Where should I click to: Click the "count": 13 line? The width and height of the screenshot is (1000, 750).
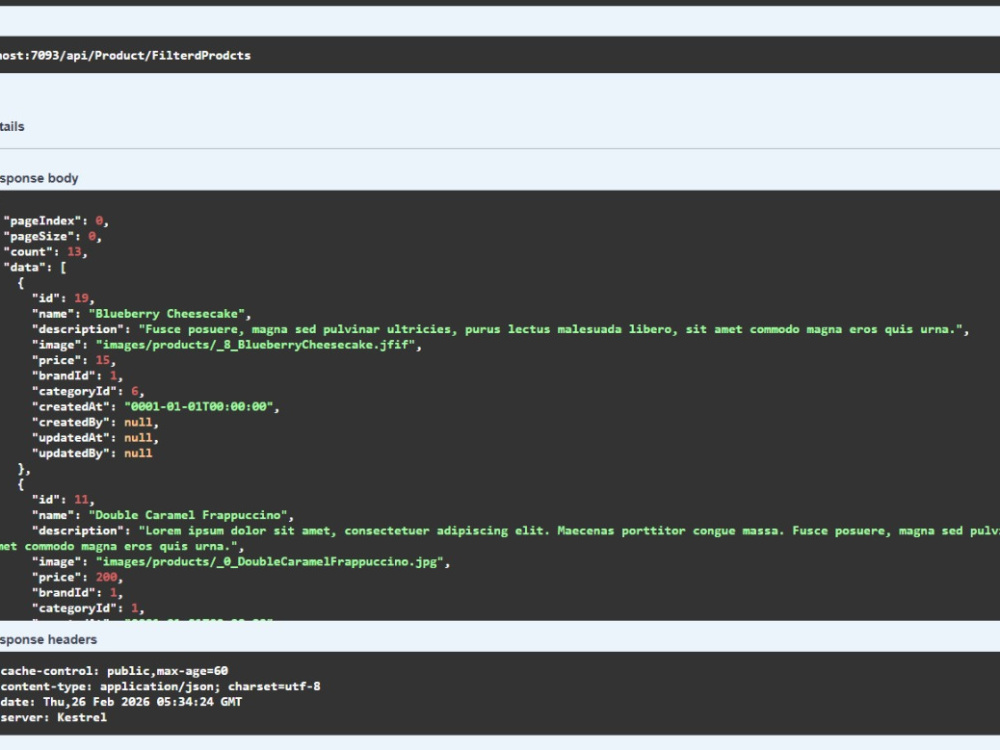click(45, 252)
